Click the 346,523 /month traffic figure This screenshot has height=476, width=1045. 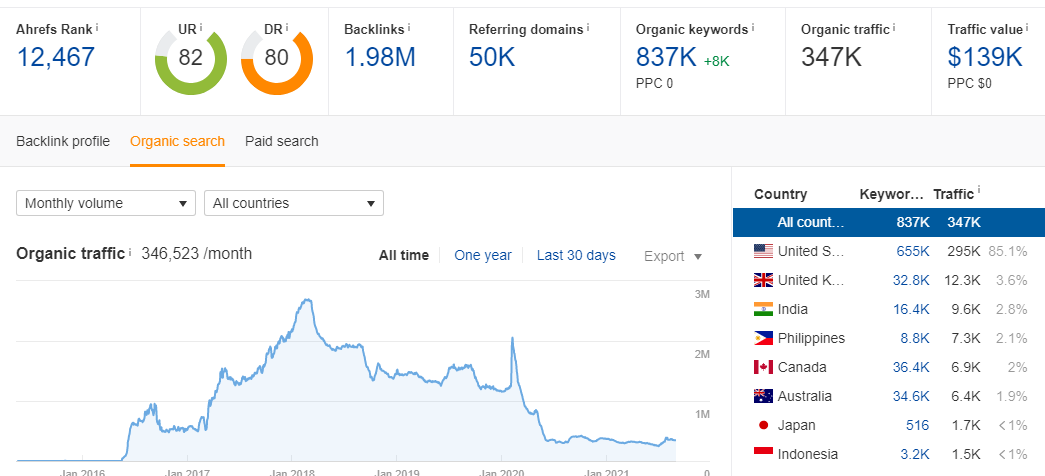coord(197,253)
